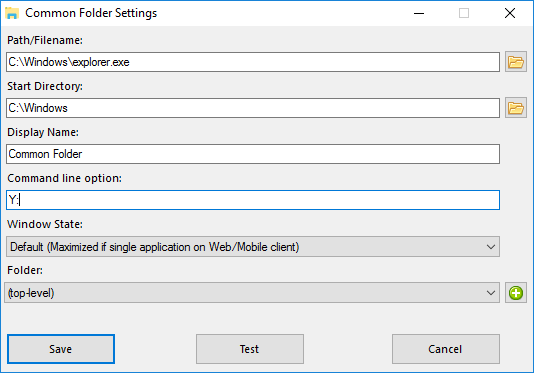Select the Display Name text field
This screenshot has height=373, width=534.
(253, 154)
